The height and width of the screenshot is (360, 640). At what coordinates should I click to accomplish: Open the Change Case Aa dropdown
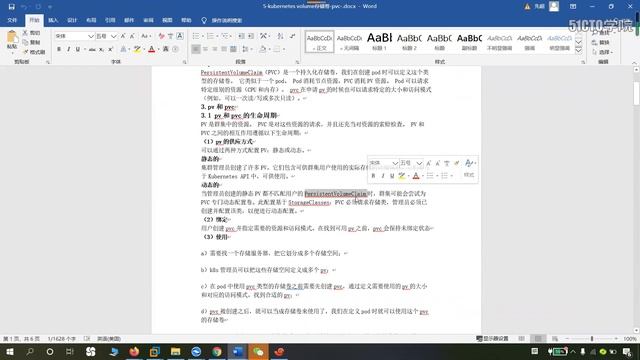[x=146, y=36]
